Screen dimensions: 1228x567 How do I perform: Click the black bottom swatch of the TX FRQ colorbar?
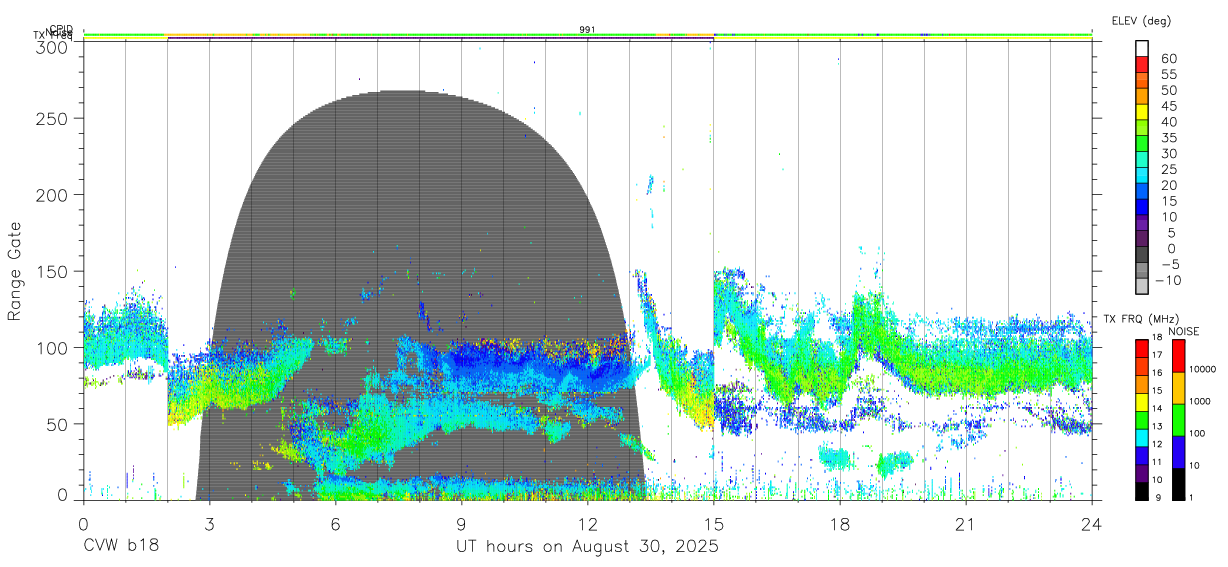point(1141,492)
